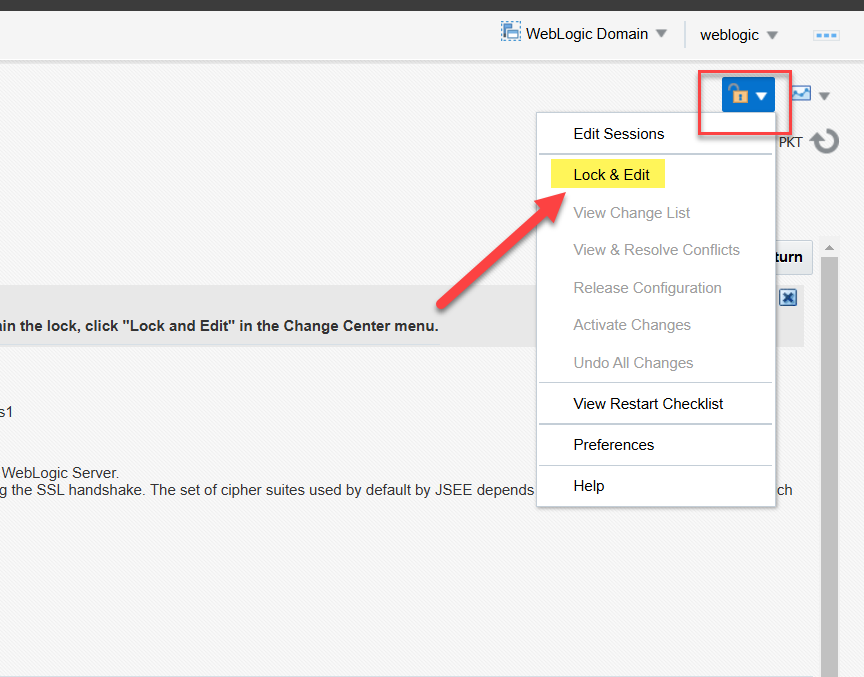This screenshot has width=864, height=677.
Task: Open Preferences from the Change Center menu
Action: [x=613, y=445]
